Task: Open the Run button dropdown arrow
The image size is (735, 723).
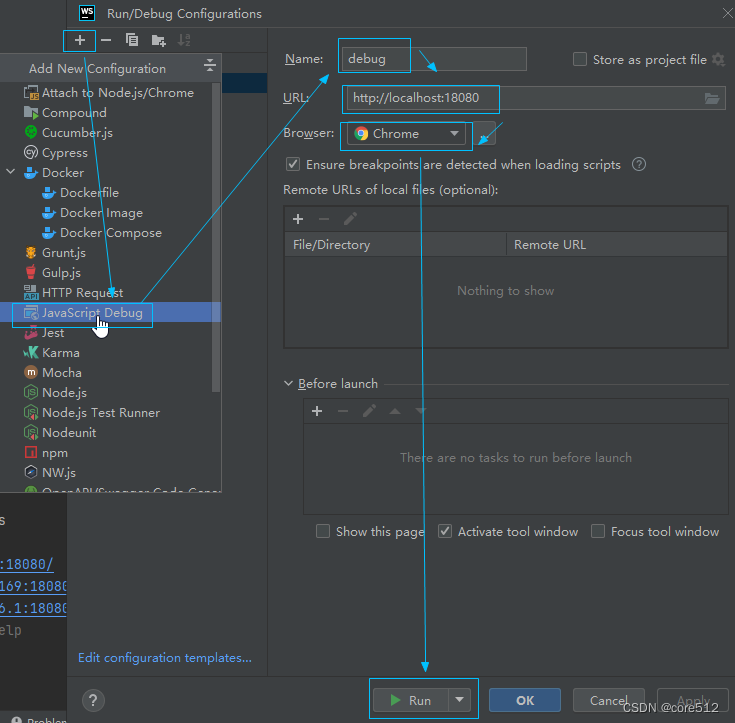Action: coord(460,700)
